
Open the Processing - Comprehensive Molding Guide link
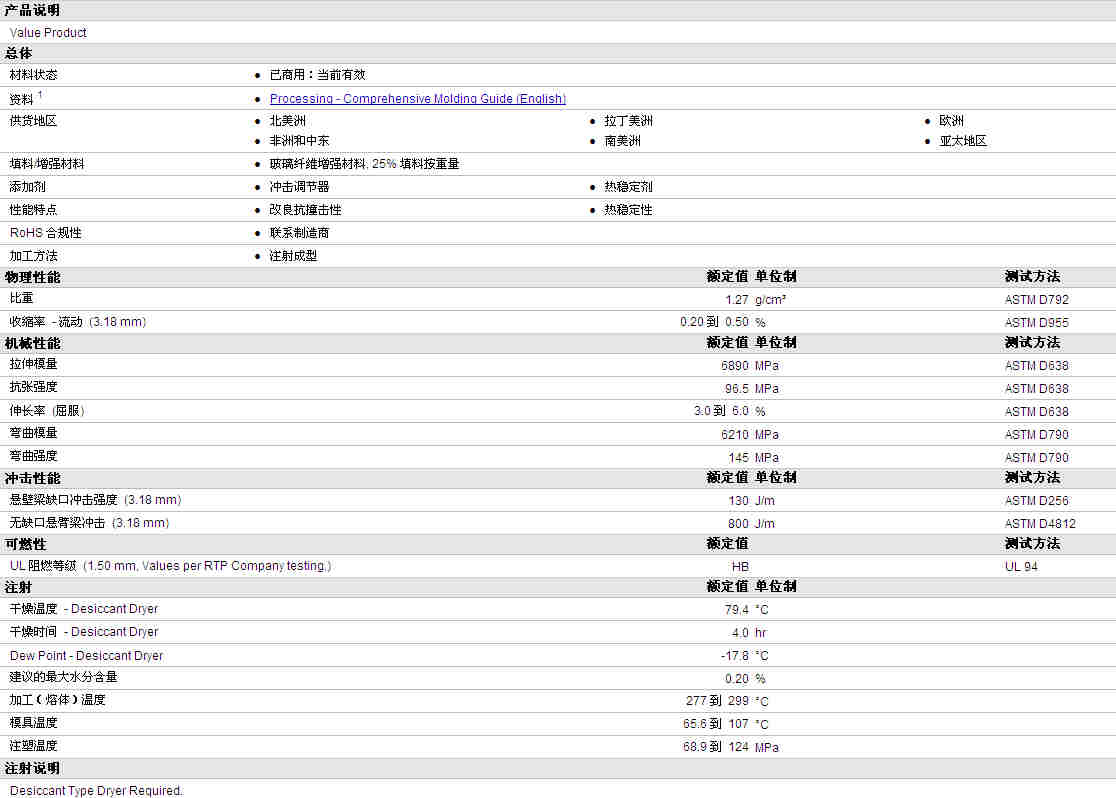pyautogui.click(x=418, y=99)
